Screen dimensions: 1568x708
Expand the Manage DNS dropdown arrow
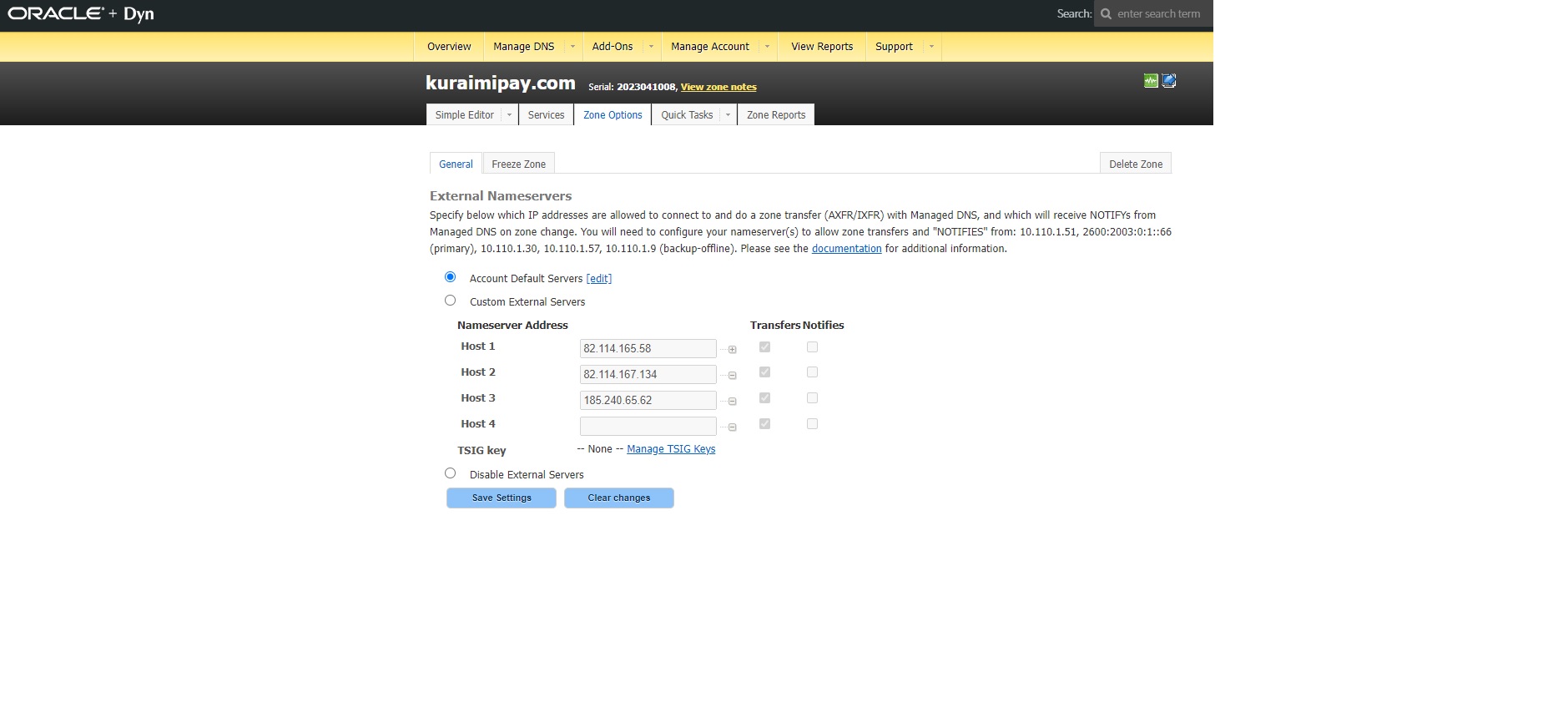[572, 47]
